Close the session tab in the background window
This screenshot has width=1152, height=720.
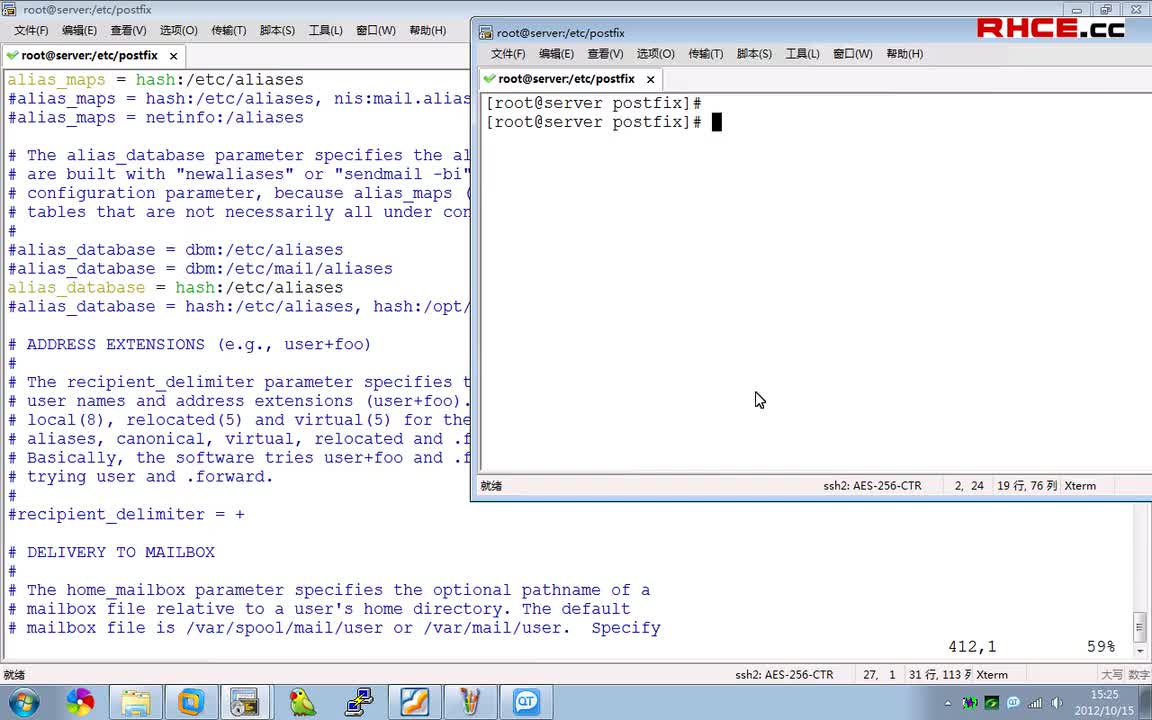click(173, 56)
